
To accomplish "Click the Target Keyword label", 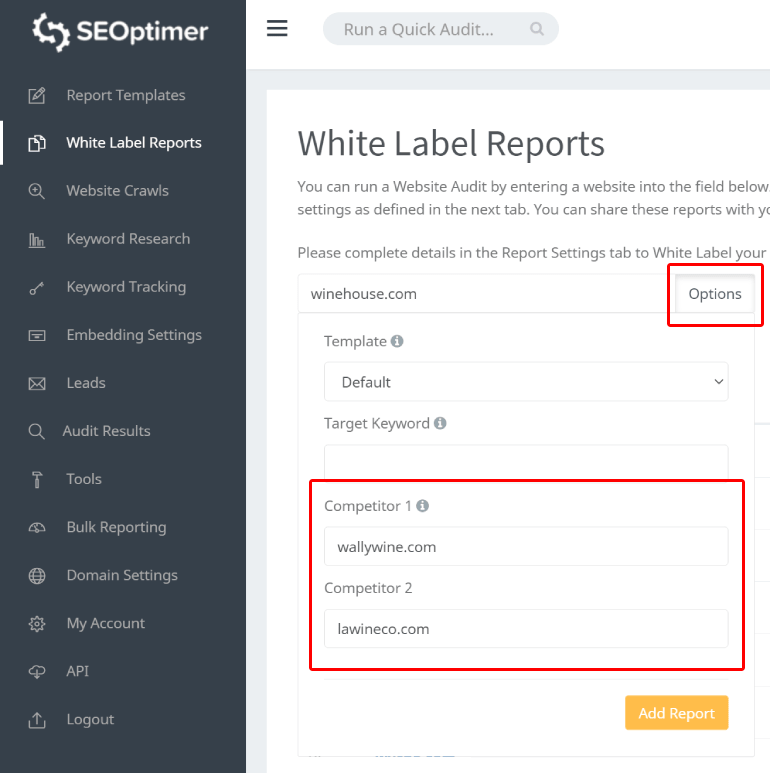I will click(377, 423).
